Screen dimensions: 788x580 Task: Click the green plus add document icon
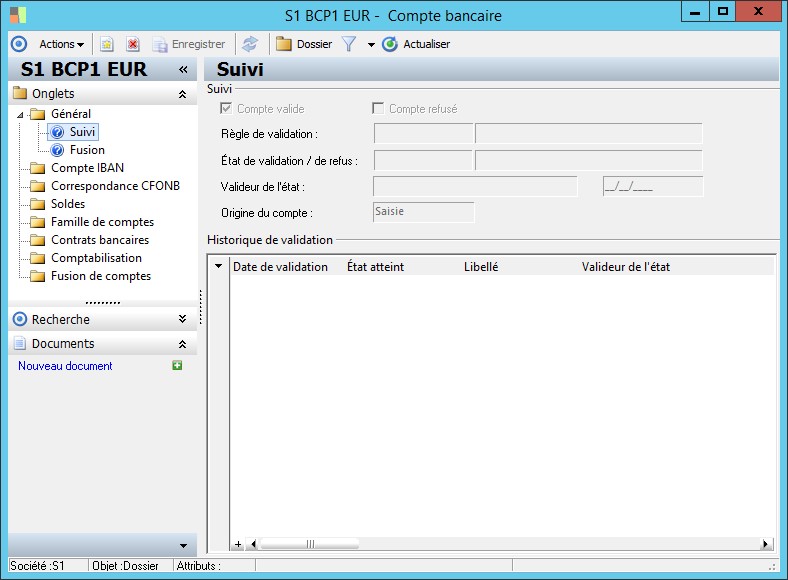(177, 366)
